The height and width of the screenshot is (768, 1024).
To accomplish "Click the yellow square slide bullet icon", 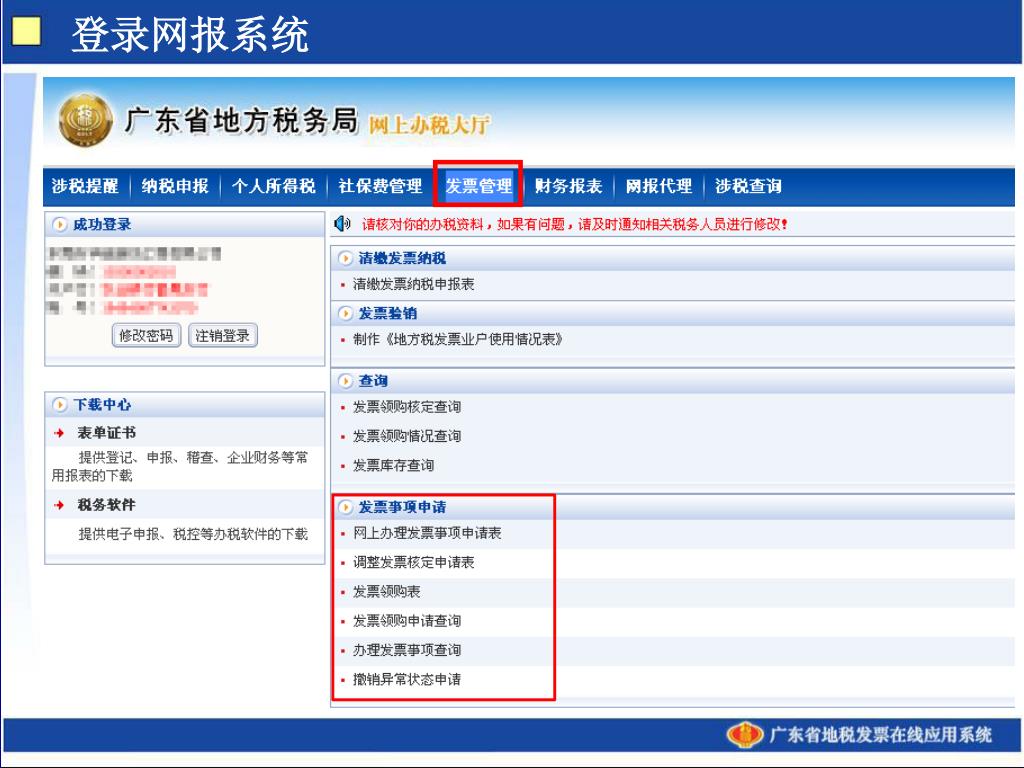I will [x=26, y=31].
